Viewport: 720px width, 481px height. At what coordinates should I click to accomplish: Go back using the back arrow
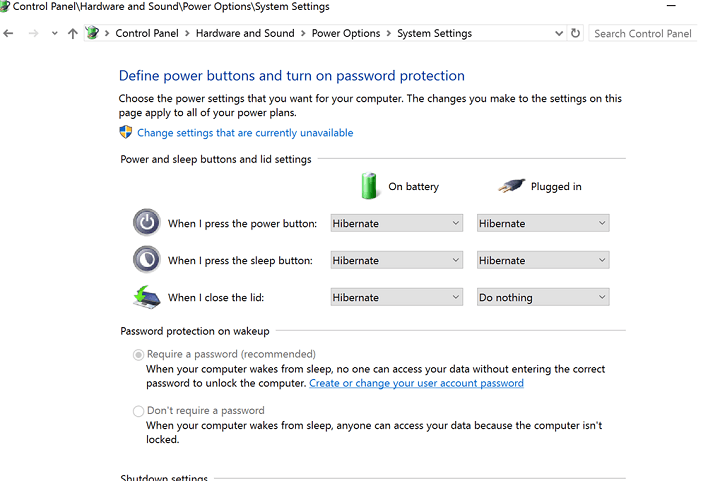[8, 34]
